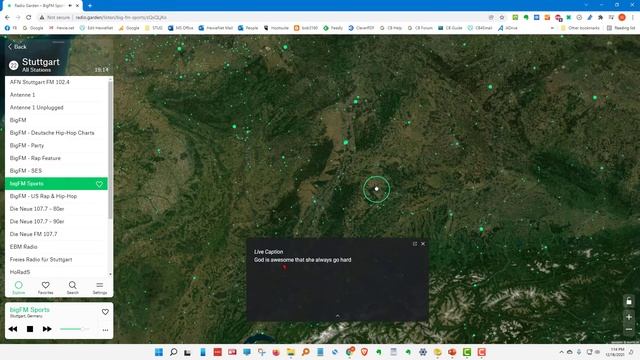Viewport: 640px width, 360px height.
Task: Open File Explorer from the taskbar
Action: 291,352
